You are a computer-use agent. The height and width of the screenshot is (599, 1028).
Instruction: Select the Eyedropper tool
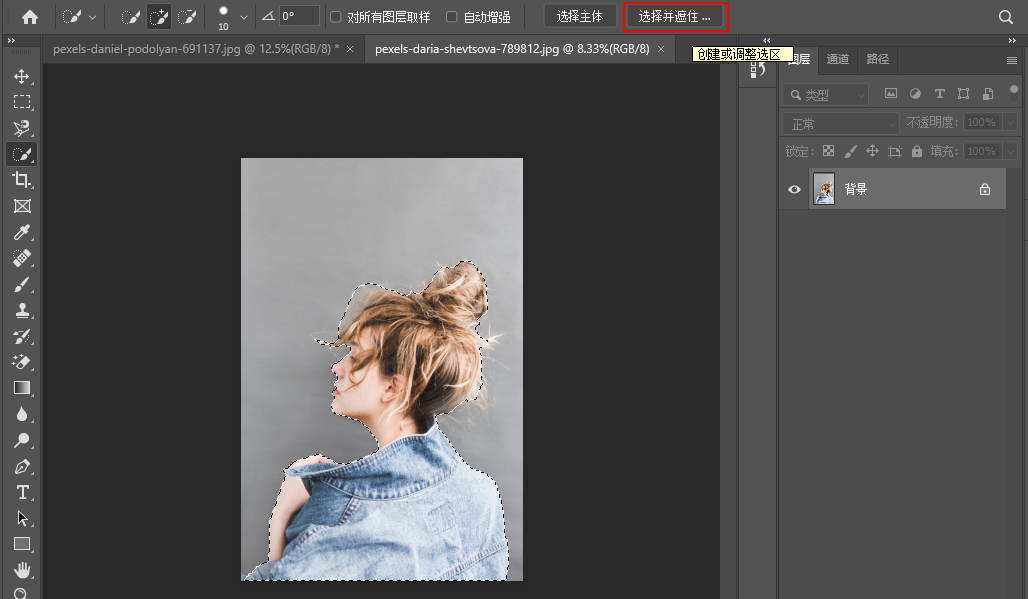[22, 232]
